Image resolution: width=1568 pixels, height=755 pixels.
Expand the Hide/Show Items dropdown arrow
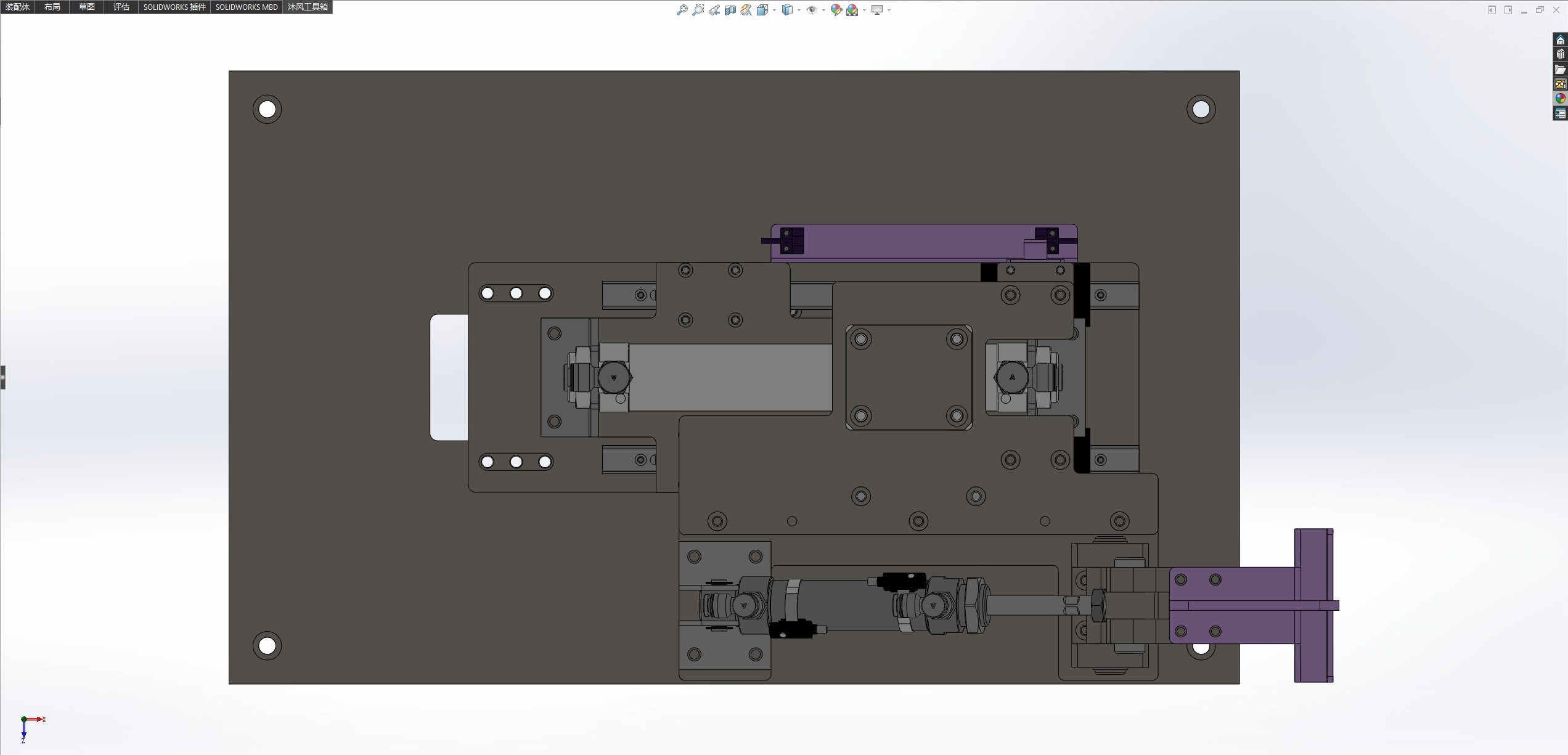pos(823,10)
